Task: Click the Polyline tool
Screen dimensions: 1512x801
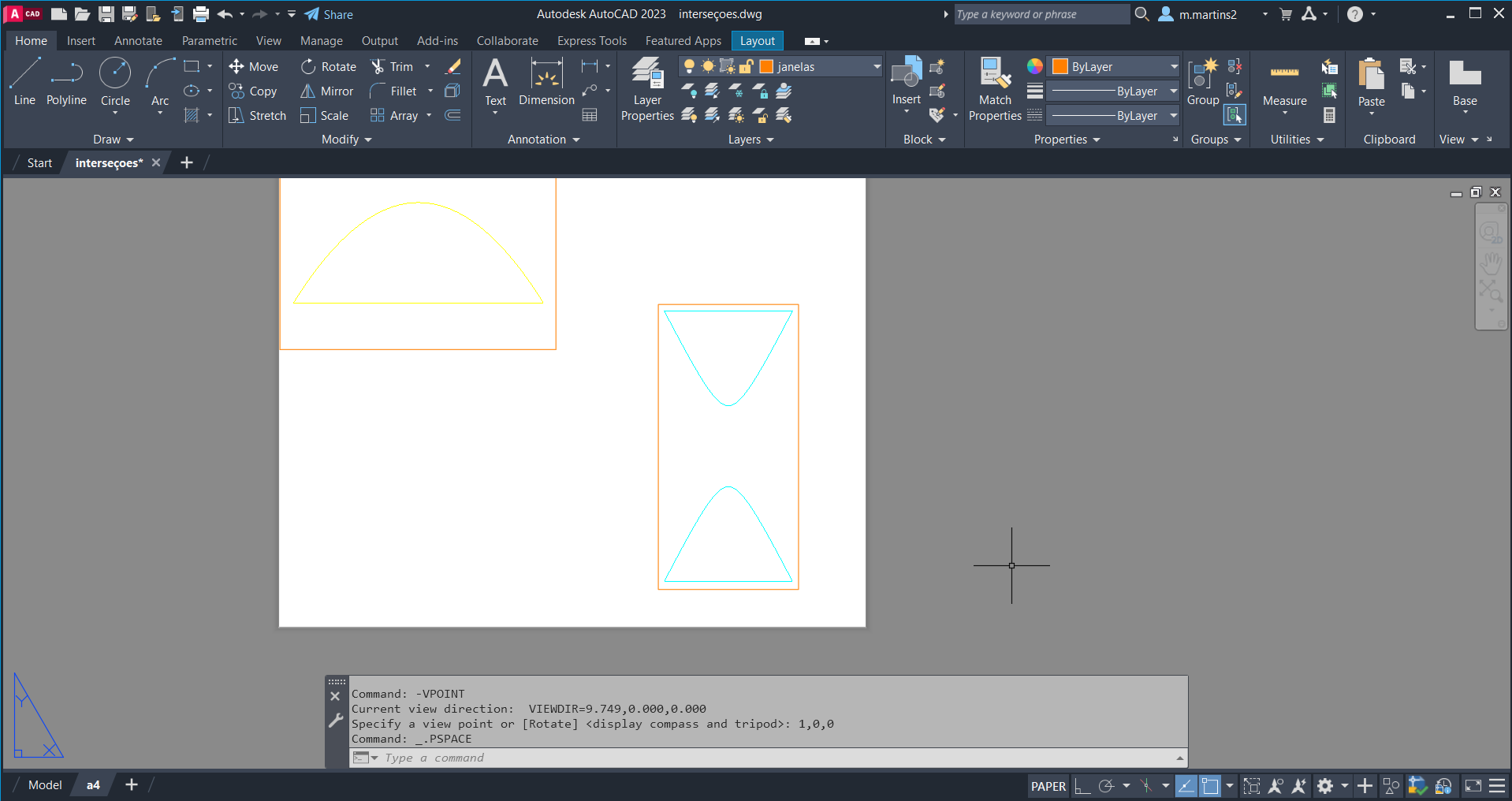Action: [66, 81]
